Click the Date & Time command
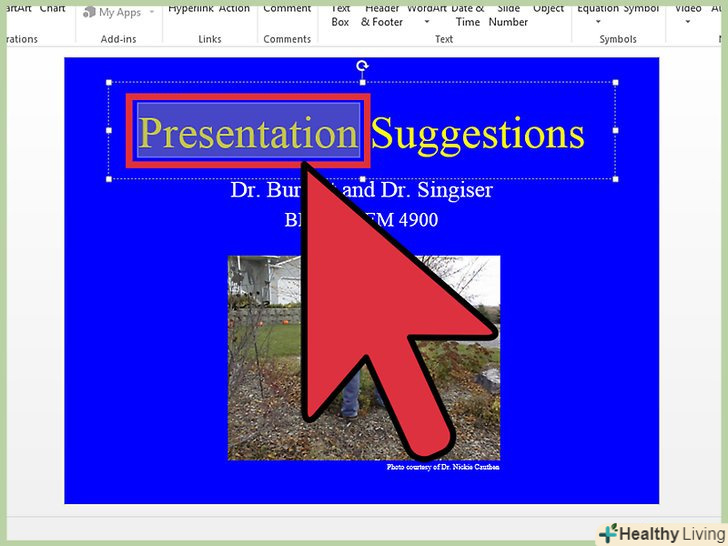The width and height of the screenshot is (728, 546). [x=468, y=15]
